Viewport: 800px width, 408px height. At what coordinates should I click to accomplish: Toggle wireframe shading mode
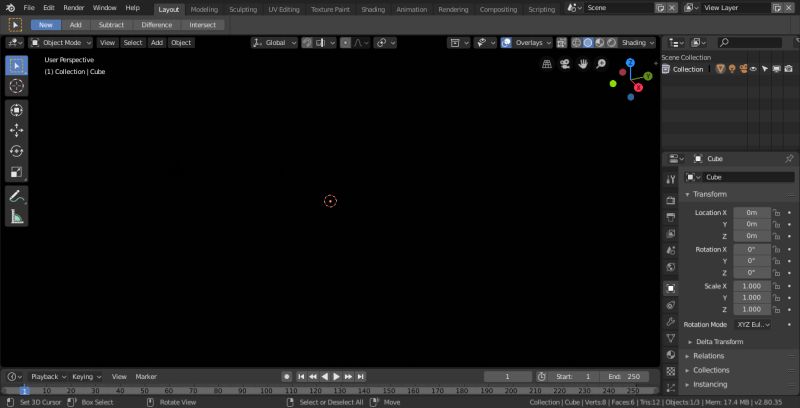577,43
